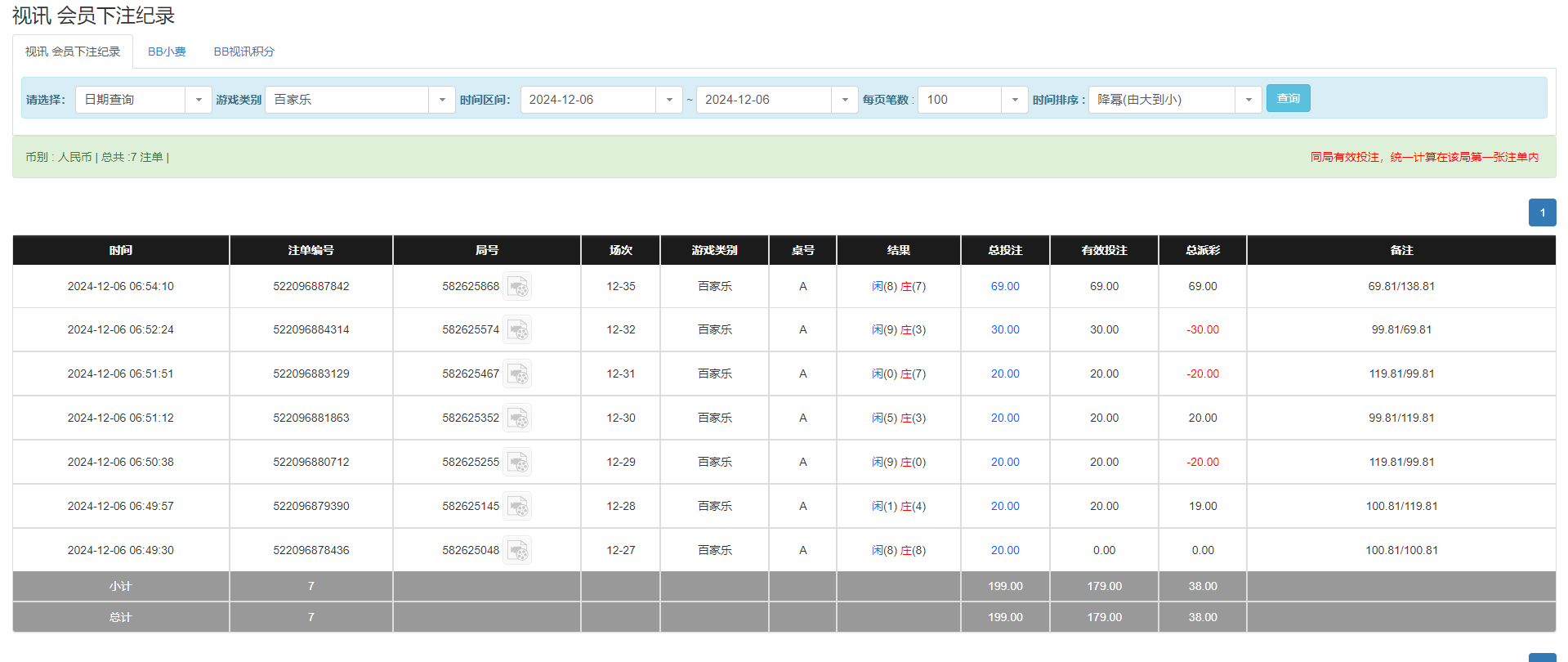
Task: View replay icon for round 582625255
Action: coord(517,463)
